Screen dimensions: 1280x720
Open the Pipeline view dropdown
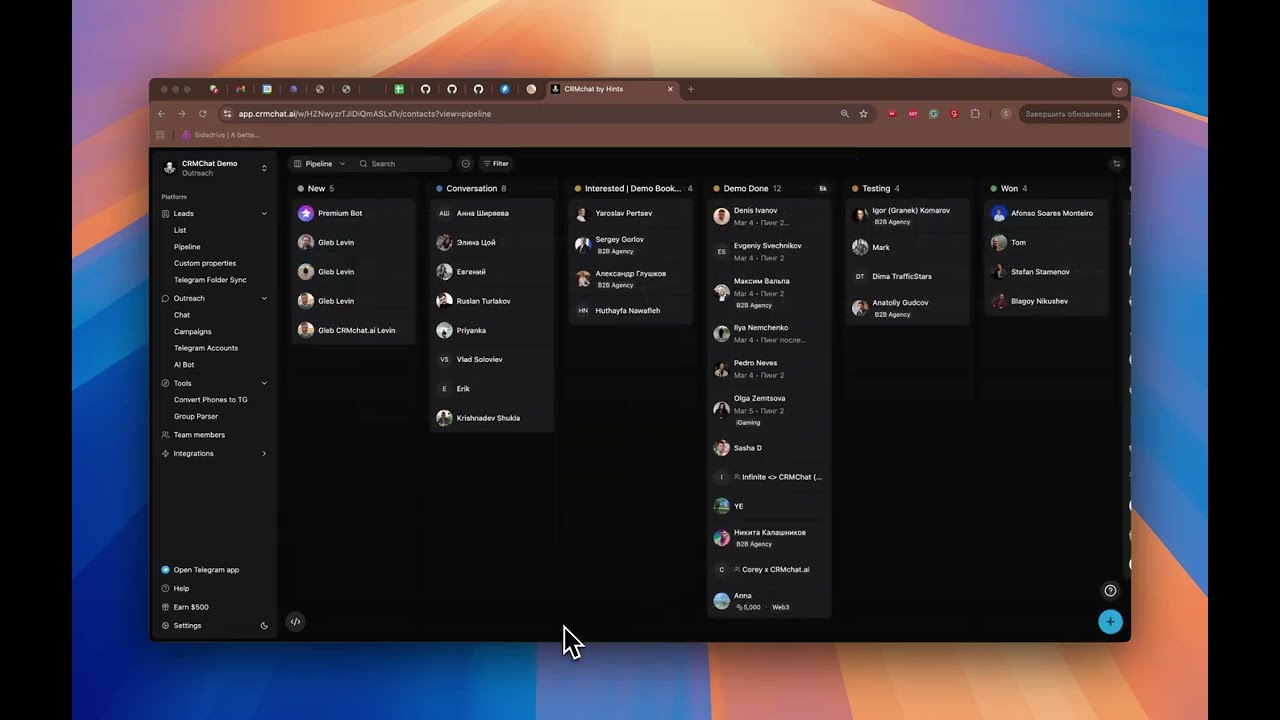pos(319,164)
